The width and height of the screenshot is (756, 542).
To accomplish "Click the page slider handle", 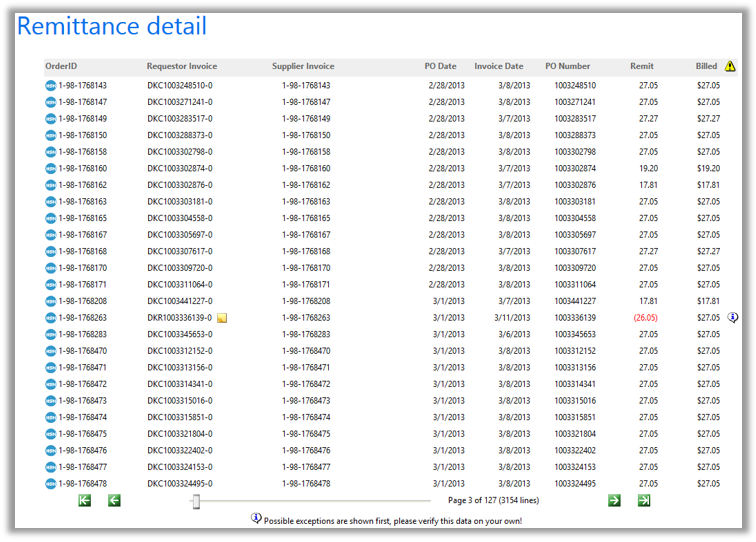I will point(196,501).
